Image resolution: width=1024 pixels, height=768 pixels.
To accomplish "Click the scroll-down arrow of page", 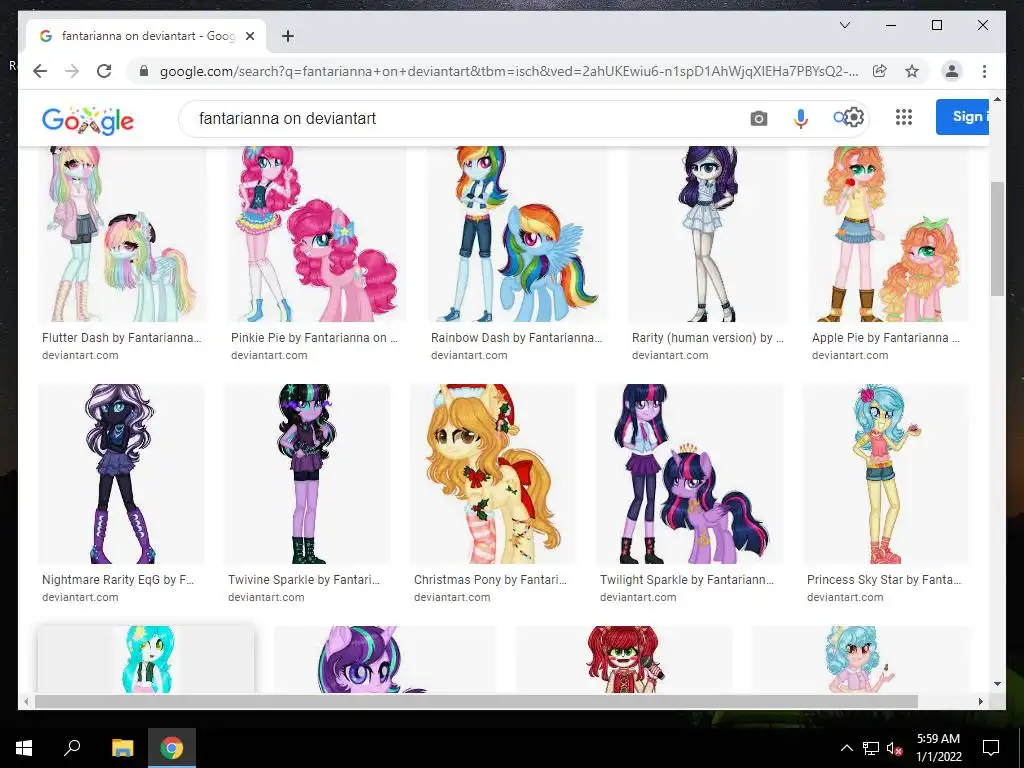I will (997, 684).
